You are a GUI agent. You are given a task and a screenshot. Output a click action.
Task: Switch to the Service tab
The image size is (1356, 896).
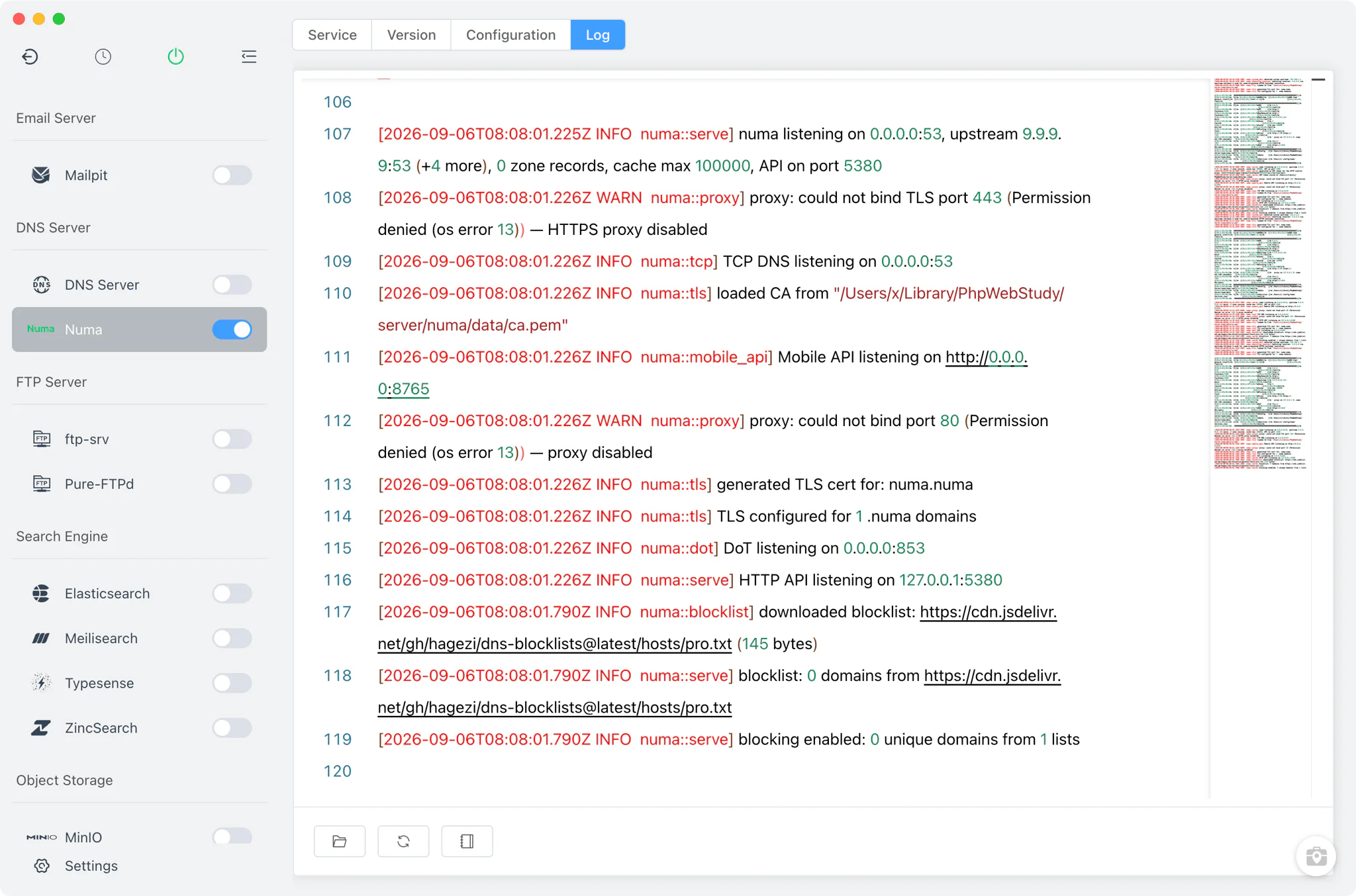[332, 34]
